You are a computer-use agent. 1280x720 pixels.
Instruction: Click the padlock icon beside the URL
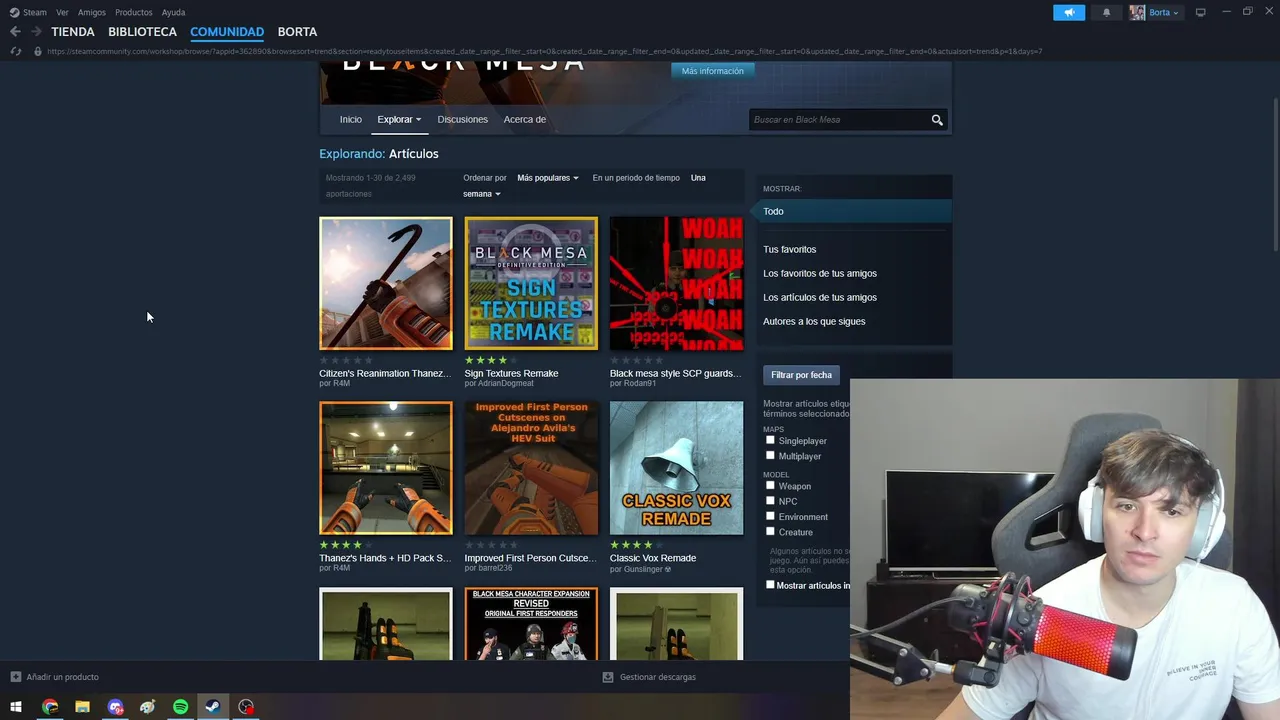click(38, 51)
